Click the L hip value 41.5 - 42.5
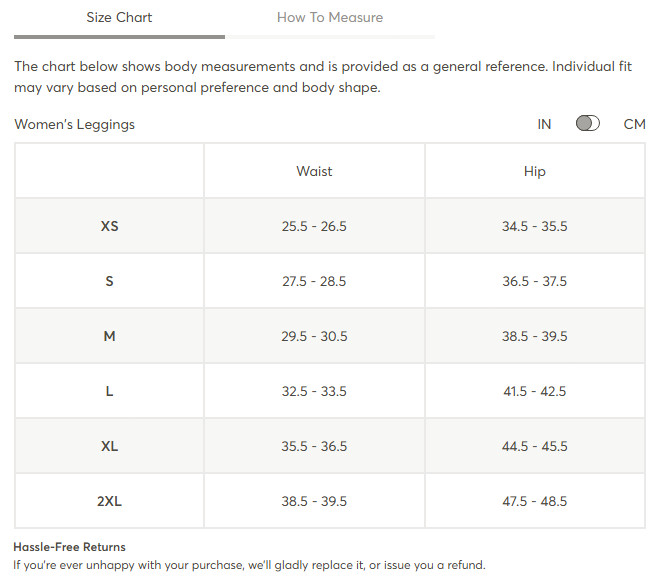Image resolution: width=662 pixels, height=588 pixels. pyautogui.click(x=534, y=391)
